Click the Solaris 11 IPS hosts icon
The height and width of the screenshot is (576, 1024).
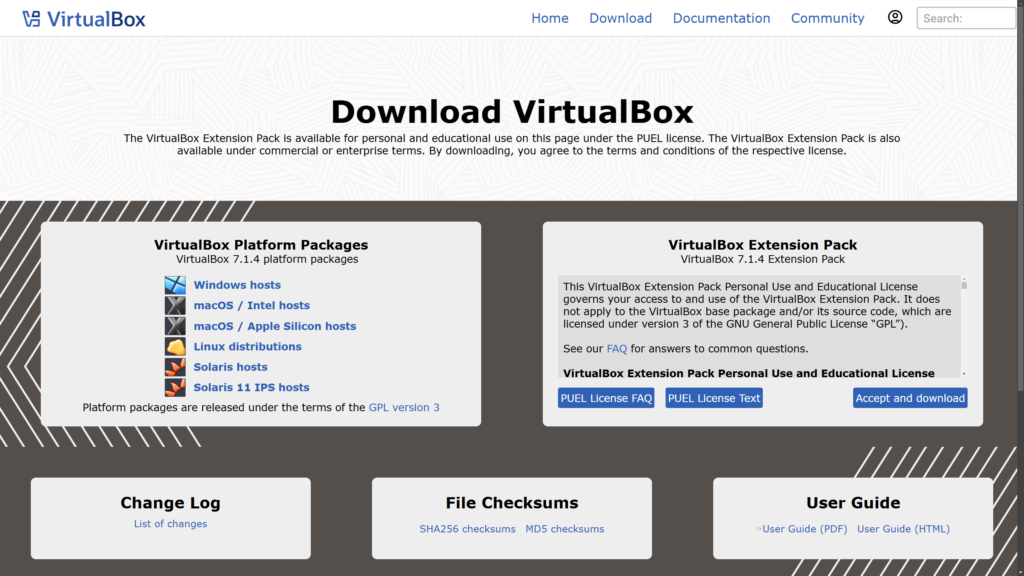click(175, 387)
